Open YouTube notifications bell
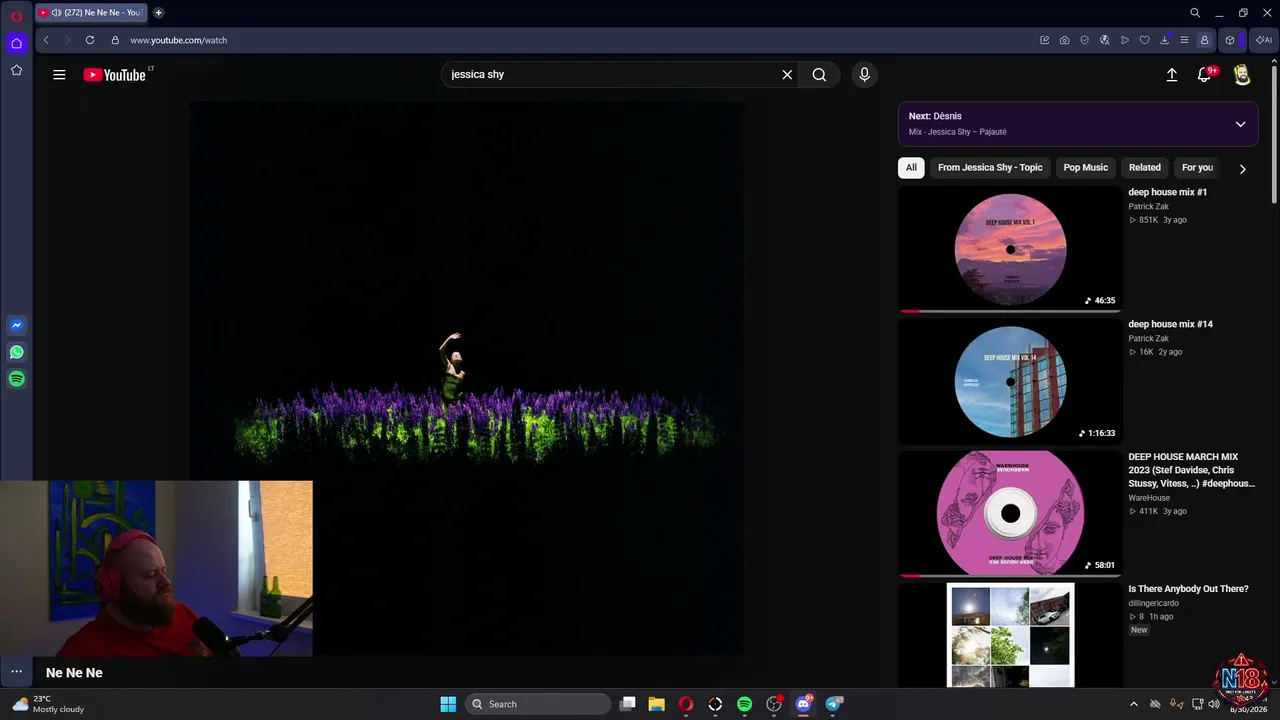This screenshot has height=720, width=1280. [x=1205, y=75]
